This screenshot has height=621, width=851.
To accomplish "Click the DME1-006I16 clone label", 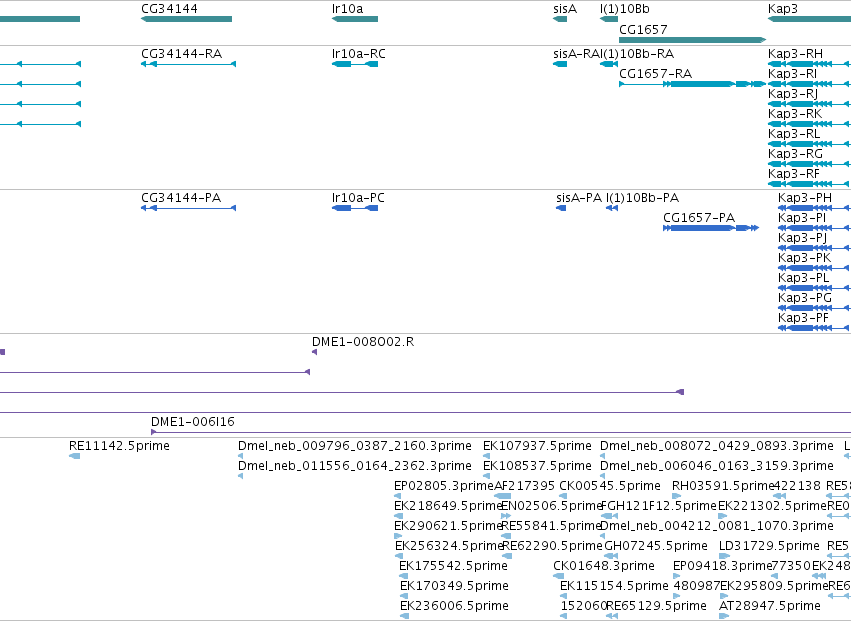I will [193, 422].
